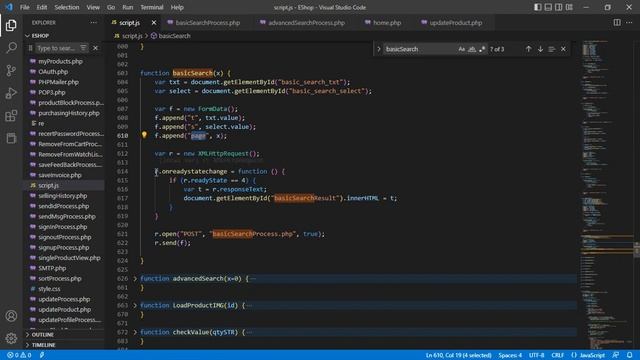The width and height of the screenshot is (640, 360).
Task: Expand the replace field chevron
Action: tap(378, 49)
